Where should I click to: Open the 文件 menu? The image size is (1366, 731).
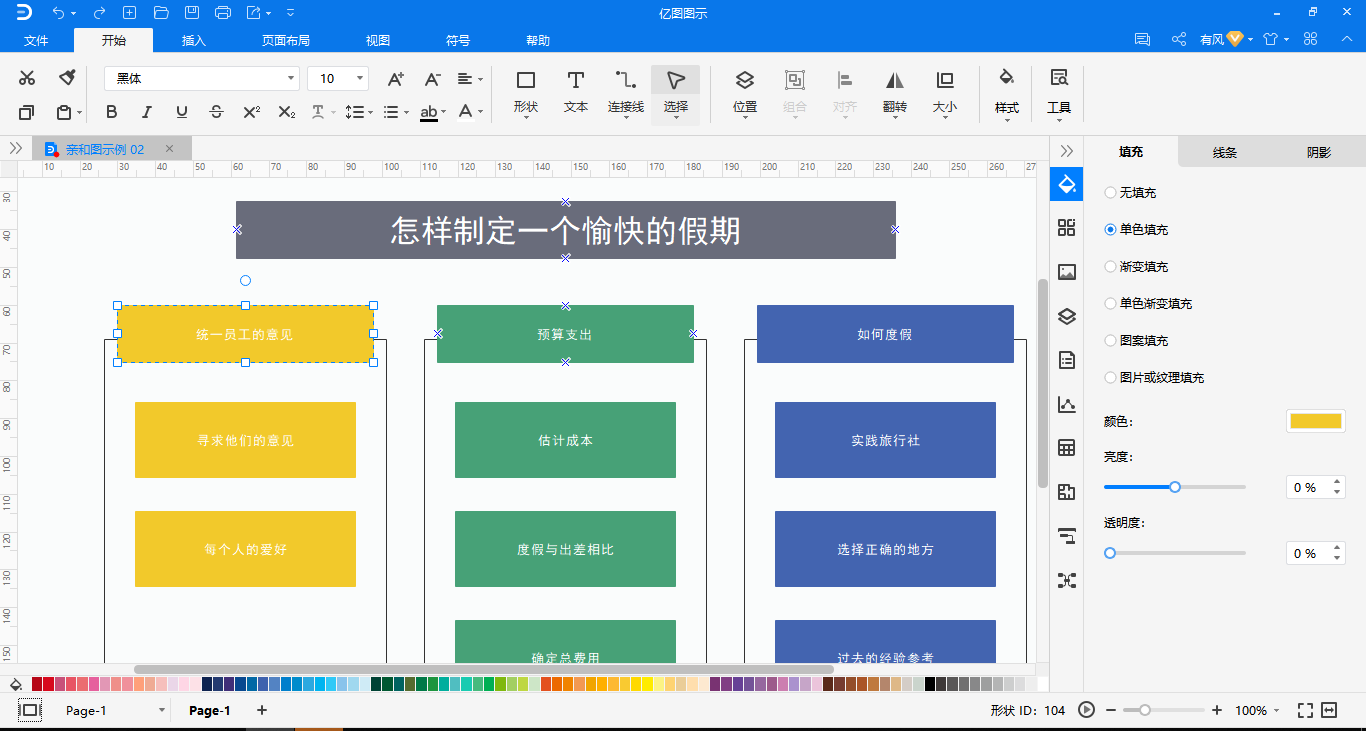[x=36, y=40]
